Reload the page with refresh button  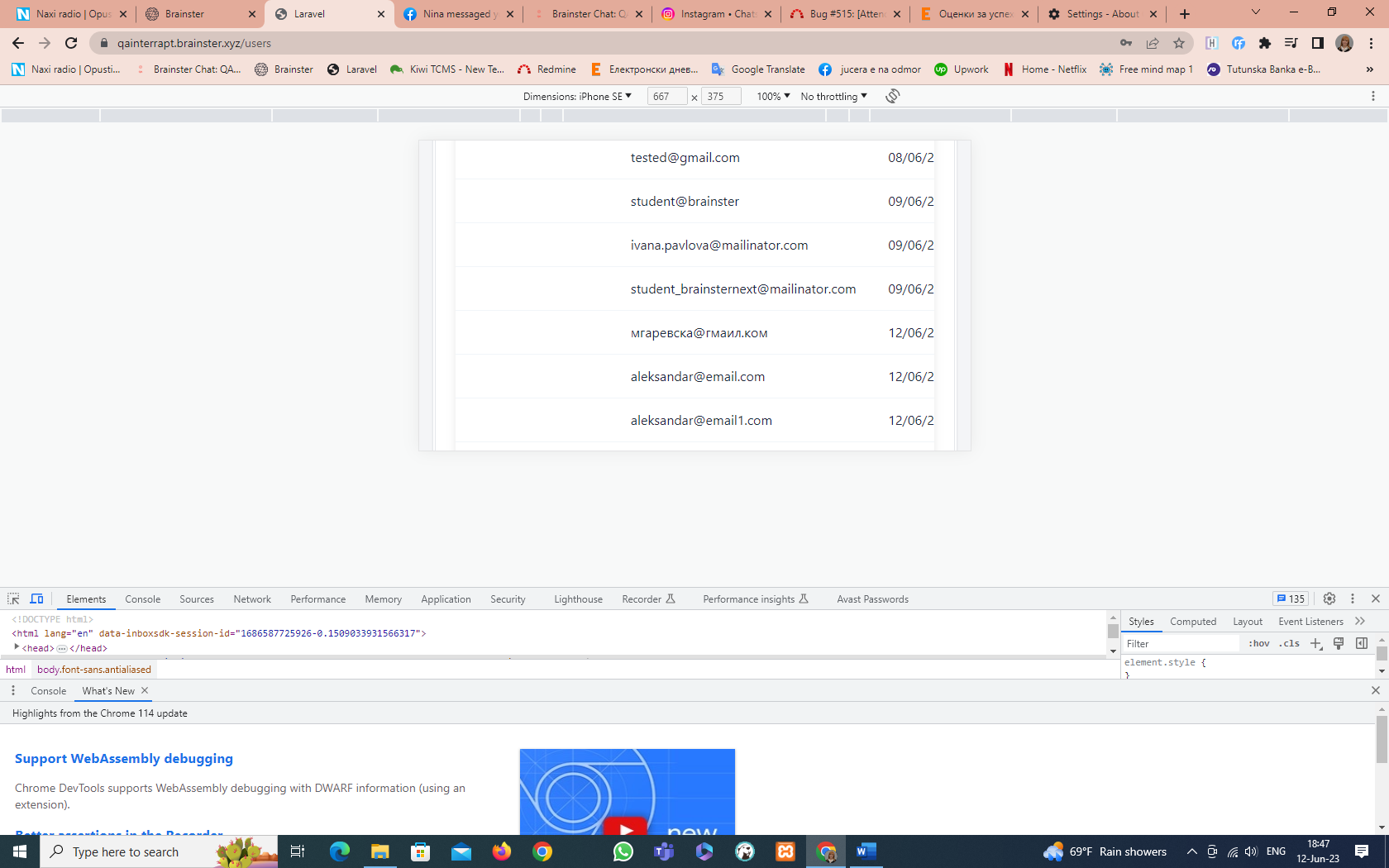point(71,43)
